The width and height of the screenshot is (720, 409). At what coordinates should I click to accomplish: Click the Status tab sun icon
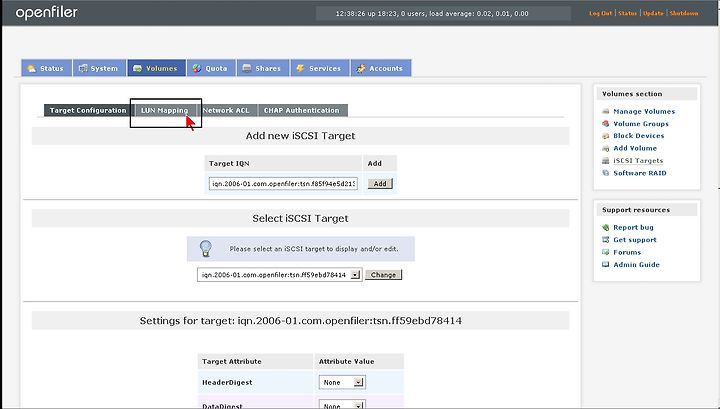(32, 68)
